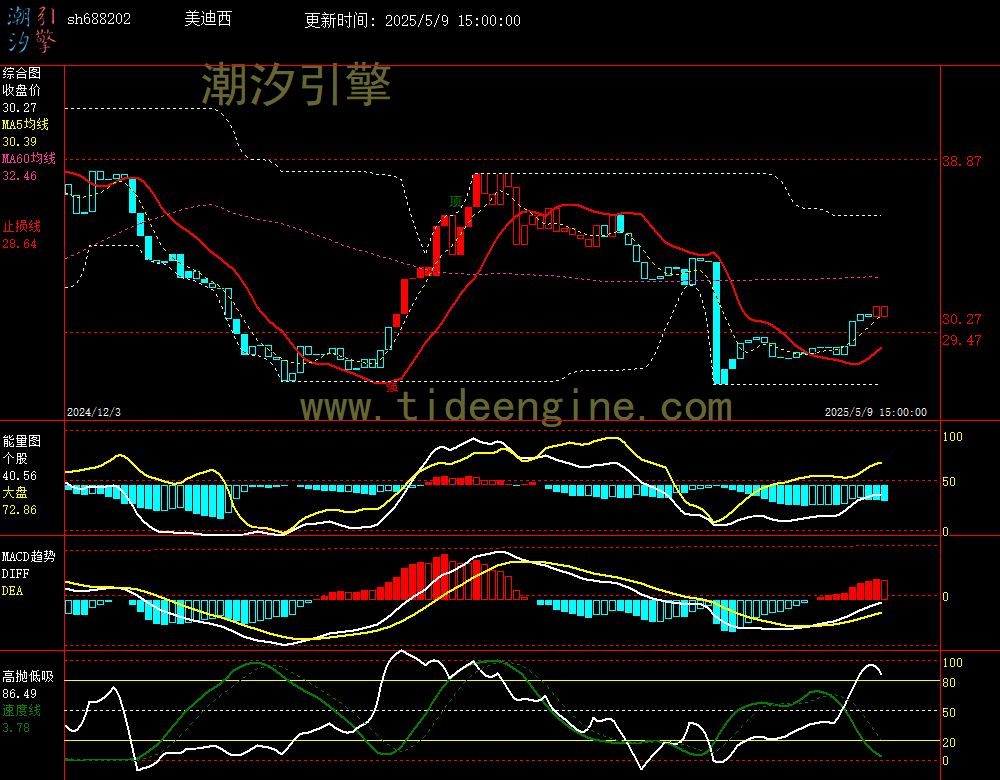Click the 29.47 price axis label
This screenshot has width=1000, height=780.
click(x=962, y=340)
